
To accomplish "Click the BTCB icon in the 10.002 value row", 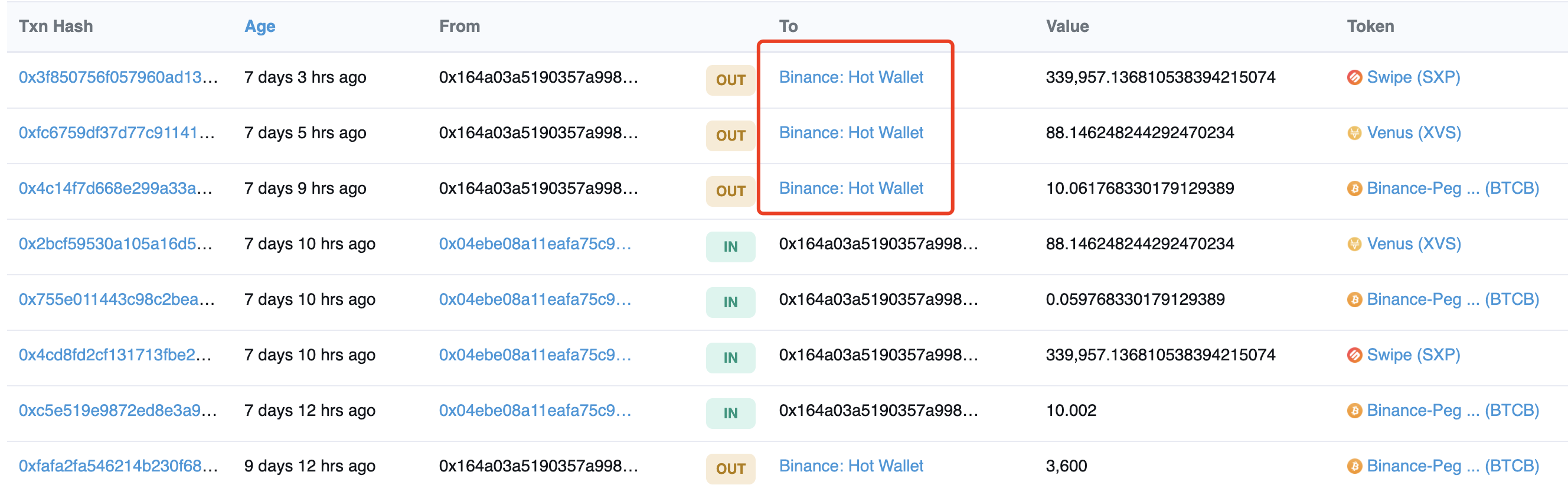I will [x=1354, y=410].
